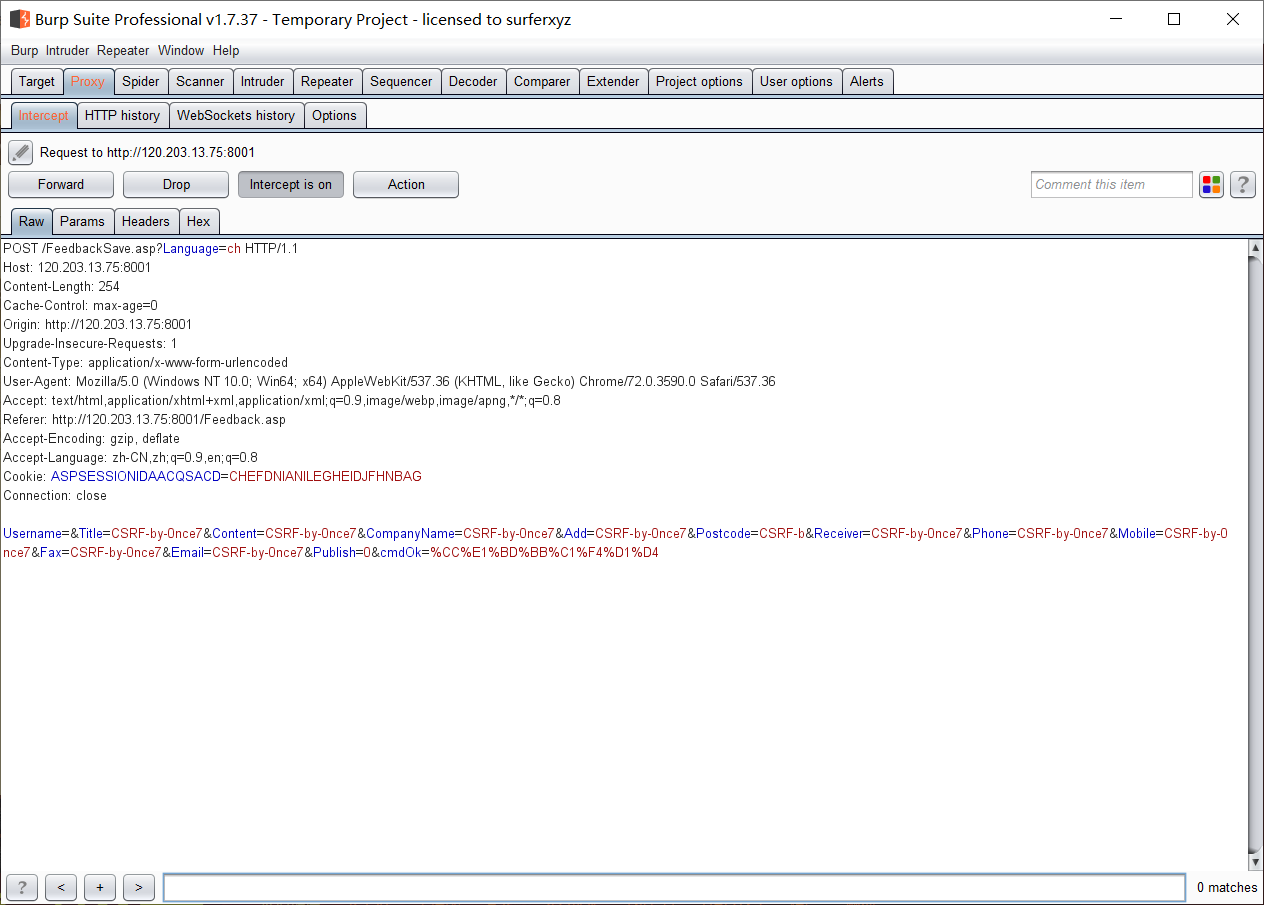Click the Content-Length: 254 header line
Image resolution: width=1264 pixels, height=905 pixels.
pyautogui.click(x=61, y=287)
